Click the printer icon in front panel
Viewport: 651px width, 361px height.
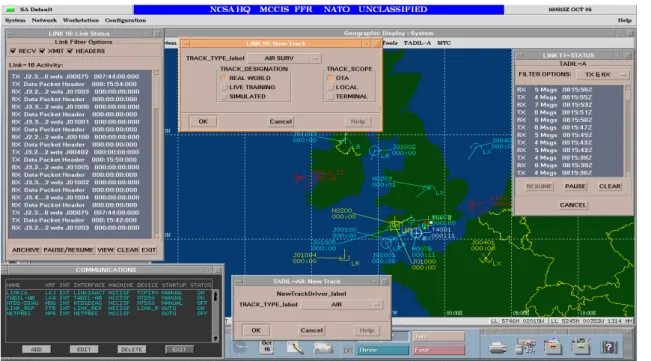point(497,348)
